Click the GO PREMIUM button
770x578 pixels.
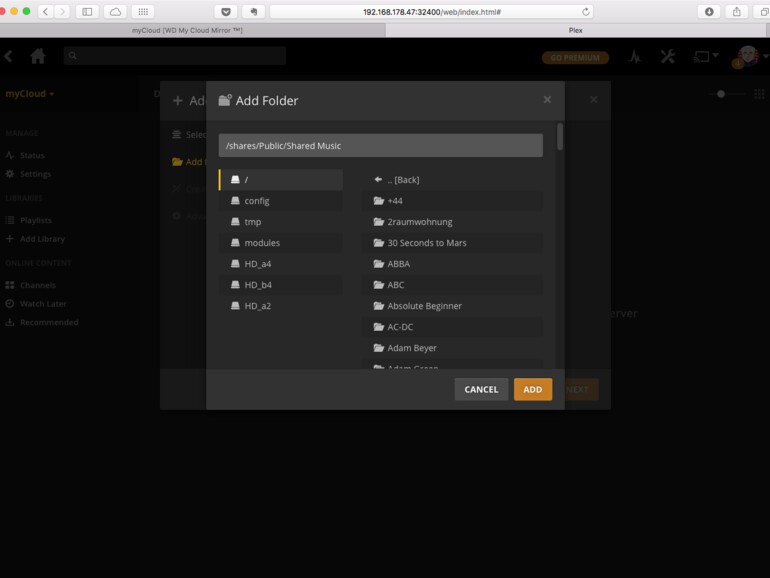[575, 58]
